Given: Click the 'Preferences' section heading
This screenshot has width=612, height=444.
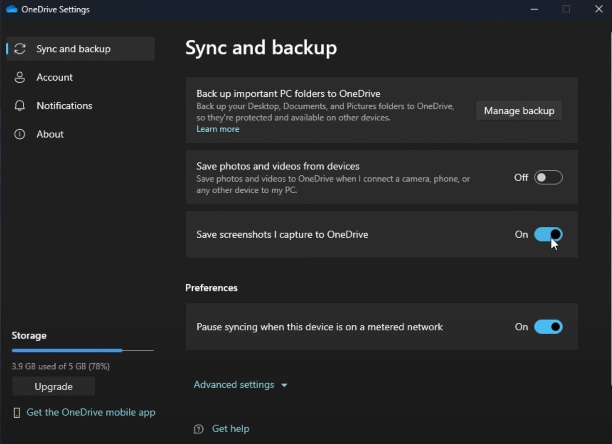Looking at the screenshot, I should [211, 288].
